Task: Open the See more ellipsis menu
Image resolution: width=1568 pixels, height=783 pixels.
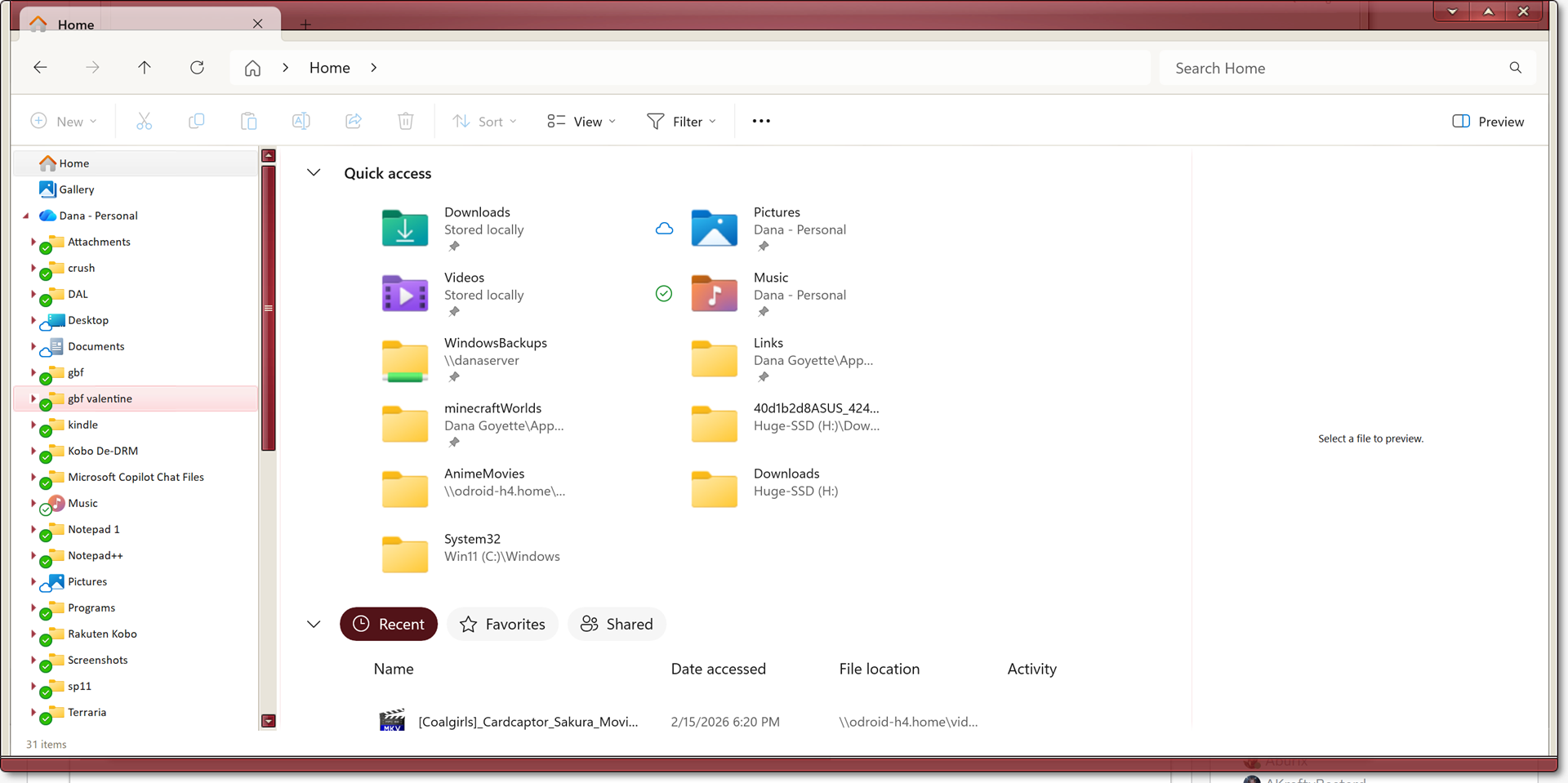Action: (x=760, y=122)
